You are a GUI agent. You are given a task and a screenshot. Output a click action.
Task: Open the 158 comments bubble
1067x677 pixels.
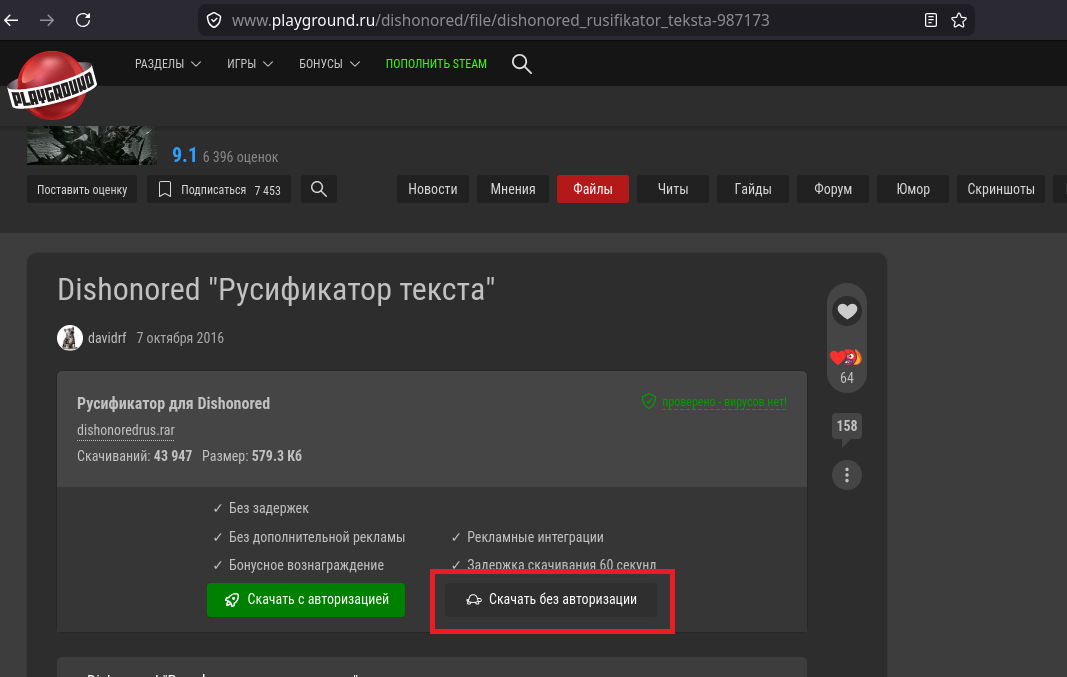point(847,427)
